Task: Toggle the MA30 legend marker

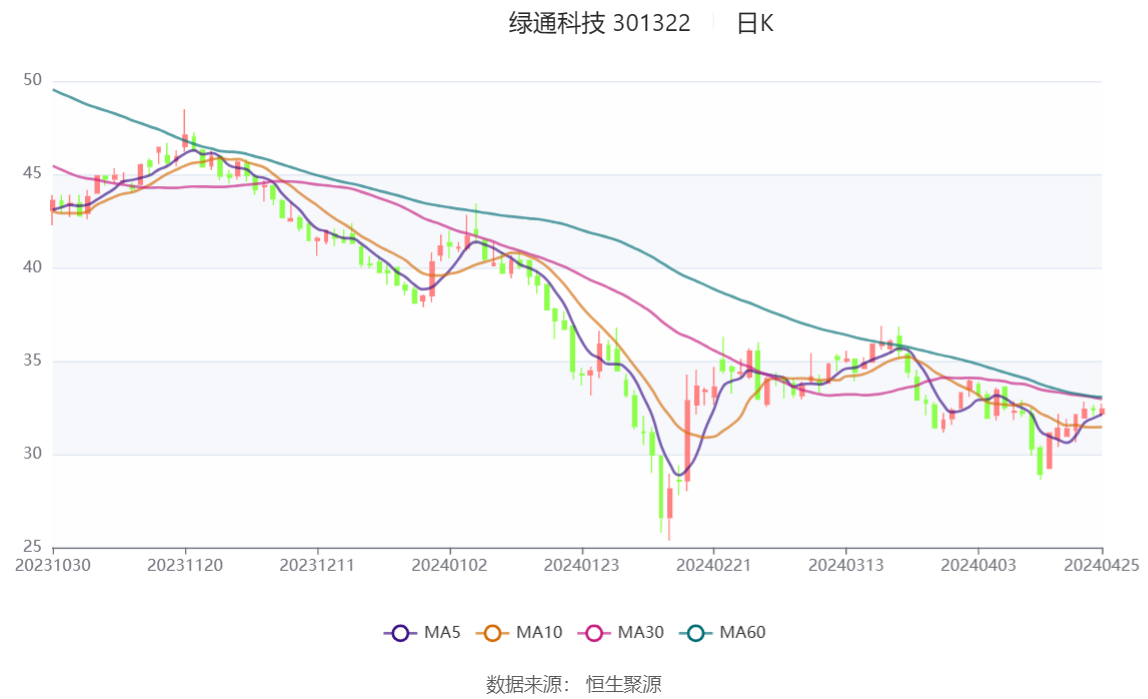Action: [x=594, y=633]
